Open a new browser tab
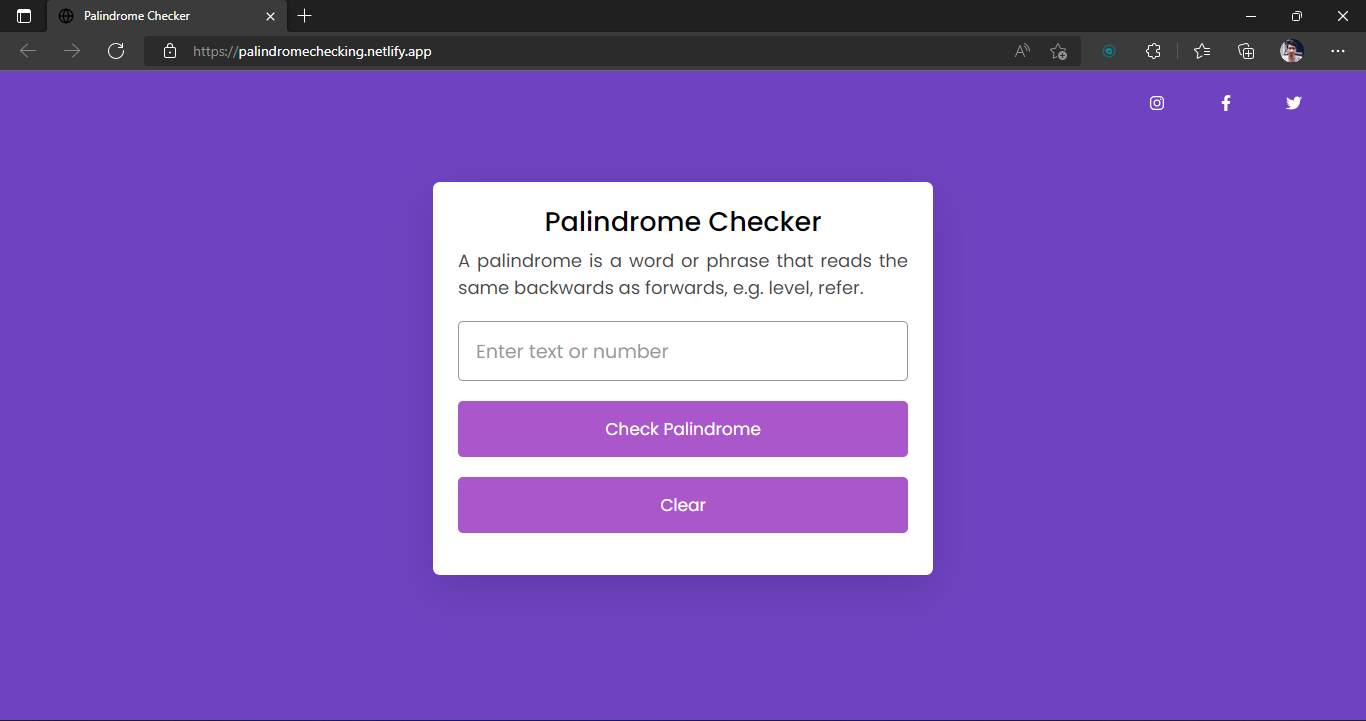Viewport: 1366px width, 721px height. [x=304, y=16]
